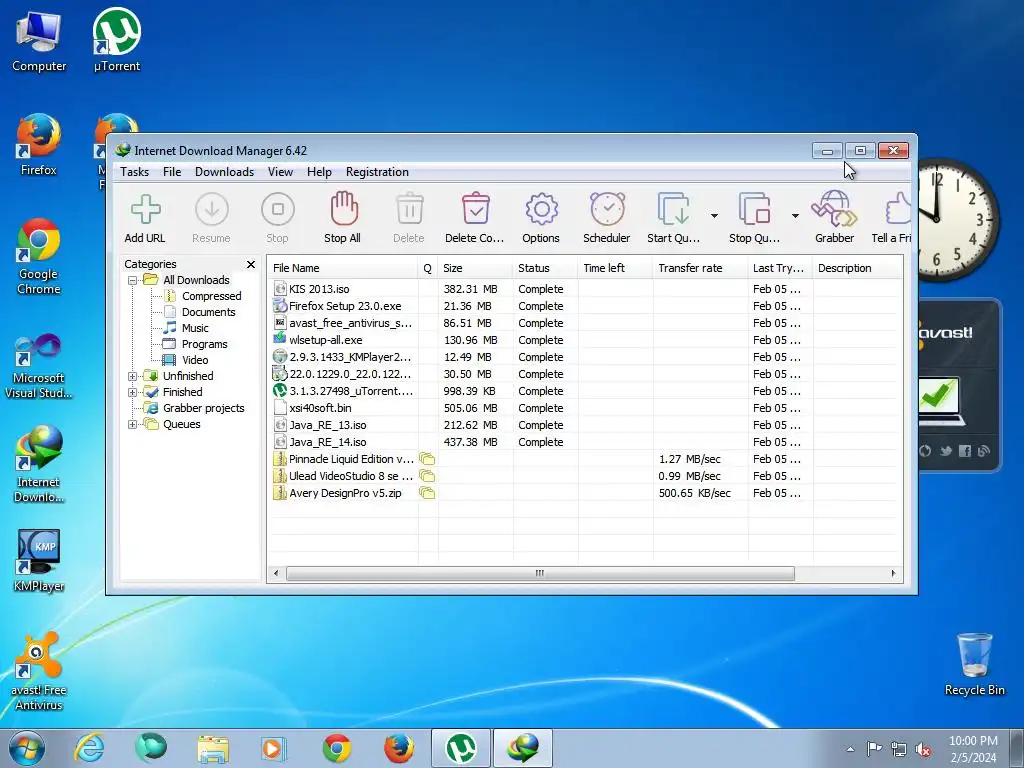Open the View menu

tap(280, 172)
